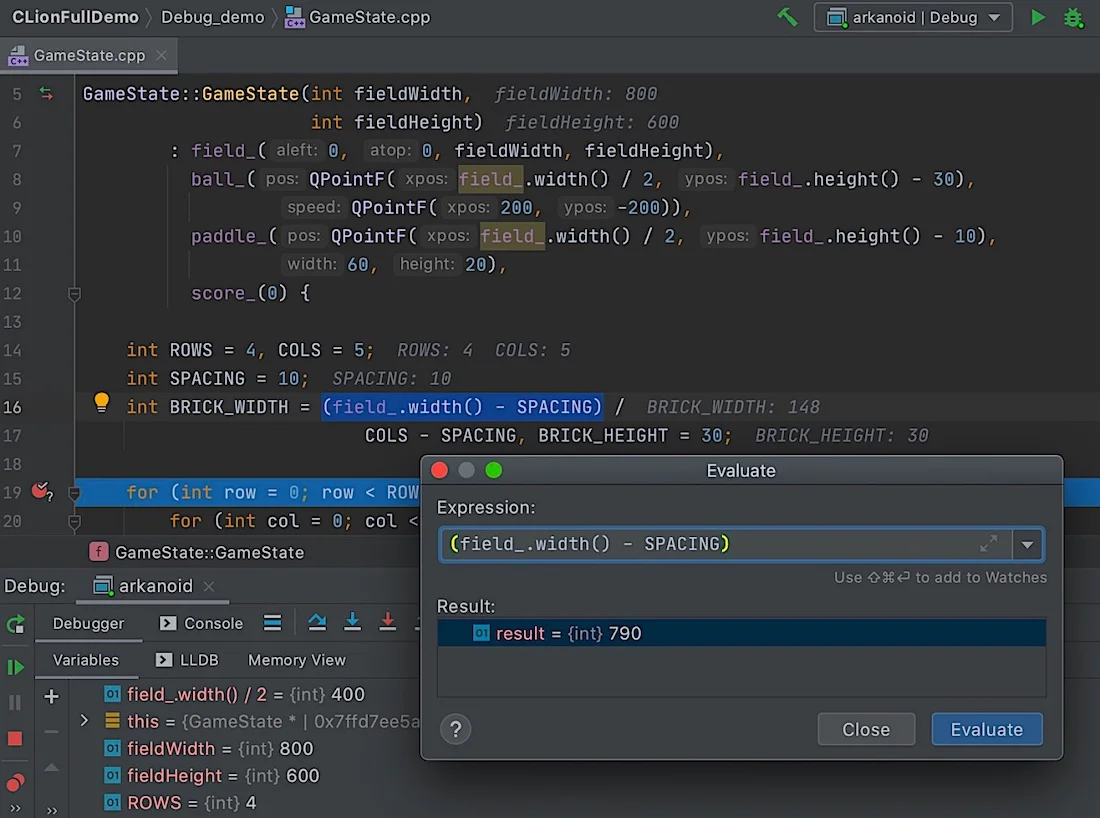Image resolution: width=1100 pixels, height=818 pixels.
Task: Click the Evaluate button
Action: [986, 730]
